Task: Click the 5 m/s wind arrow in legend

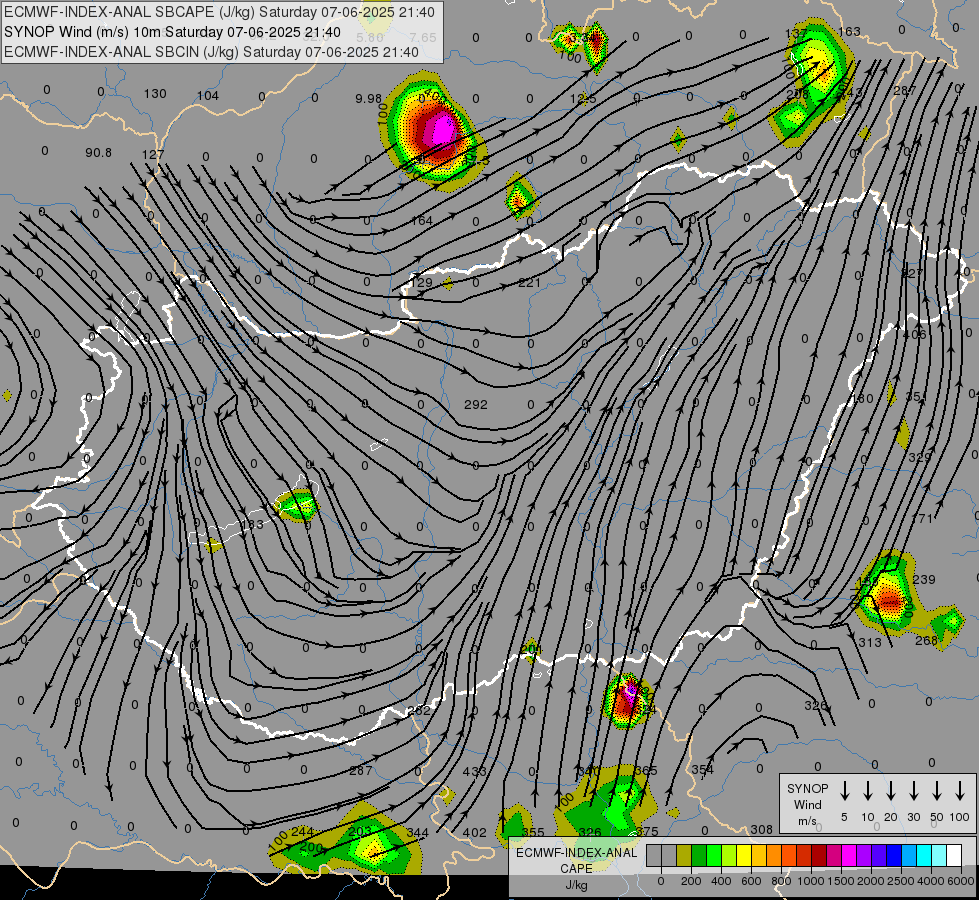Action: pyautogui.click(x=844, y=791)
